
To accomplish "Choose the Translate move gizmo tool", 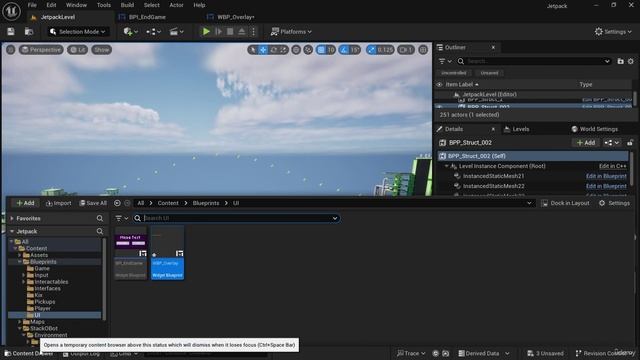I will 263,50.
